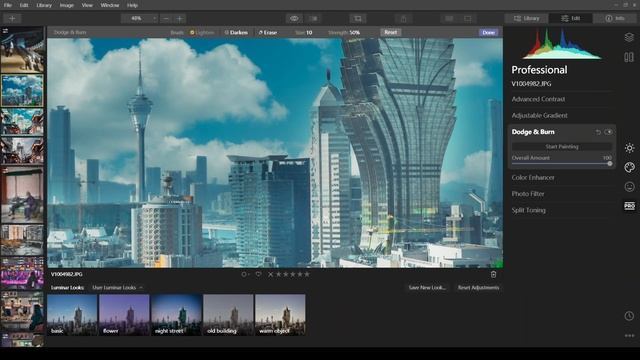This screenshot has height=360, width=640.
Task: Click the Reset button in brush bar
Action: pyautogui.click(x=391, y=32)
